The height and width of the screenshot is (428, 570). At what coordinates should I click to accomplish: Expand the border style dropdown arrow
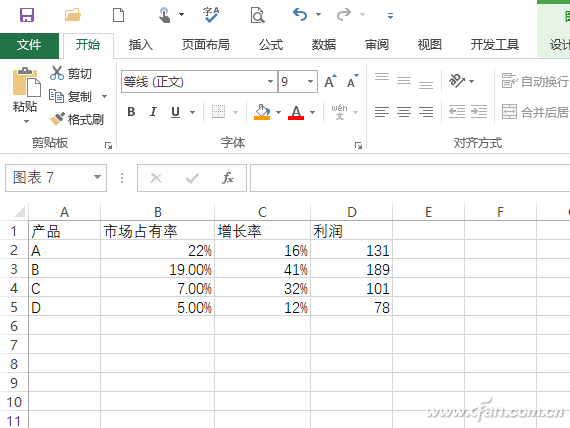(235, 112)
